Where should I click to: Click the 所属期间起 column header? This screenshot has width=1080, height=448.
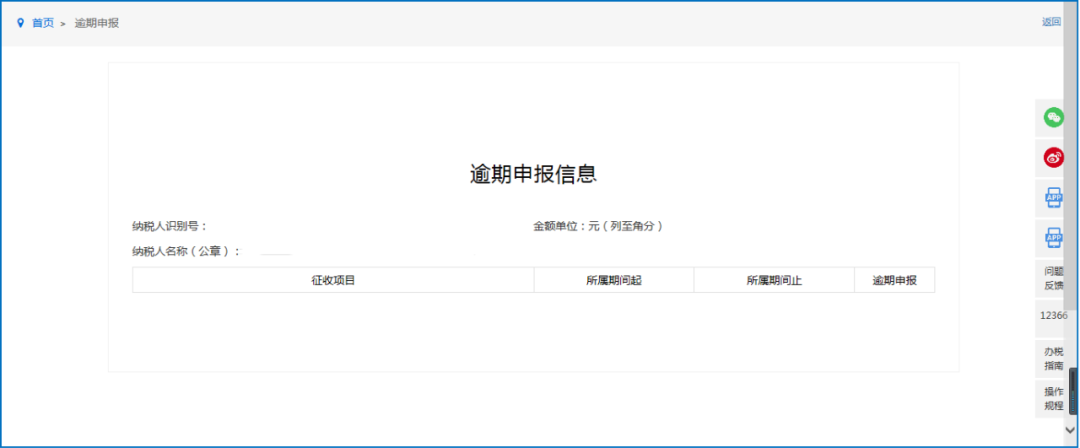click(x=614, y=280)
